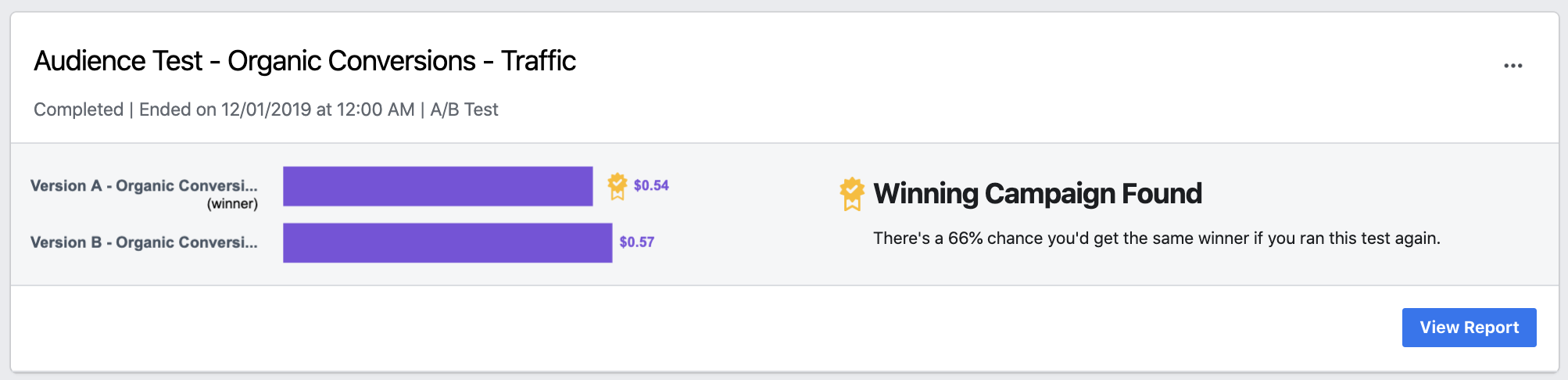Click the $0.57 cost value
The image size is (1568, 380).
pos(637,242)
